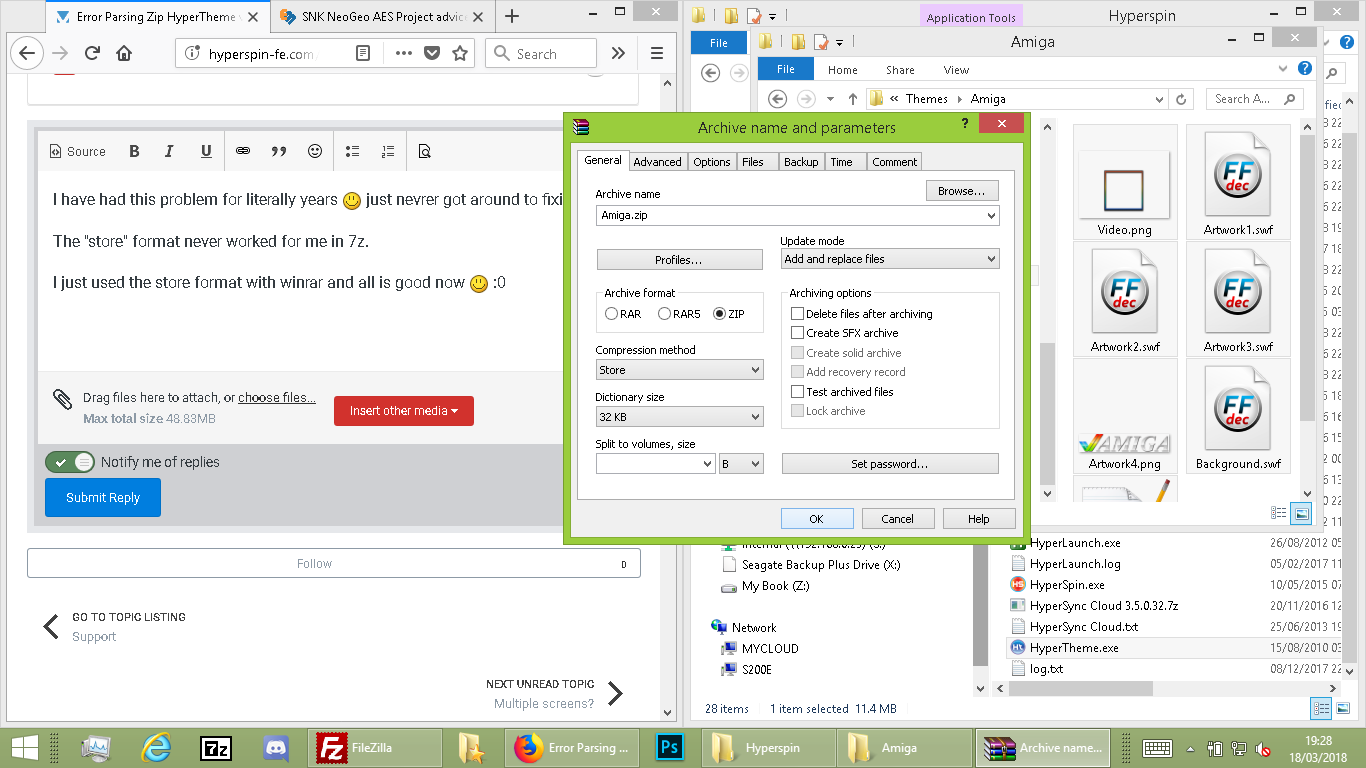Open the View menu in File Explorer
The image size is (1366, 768).
[x=955, y=69]
